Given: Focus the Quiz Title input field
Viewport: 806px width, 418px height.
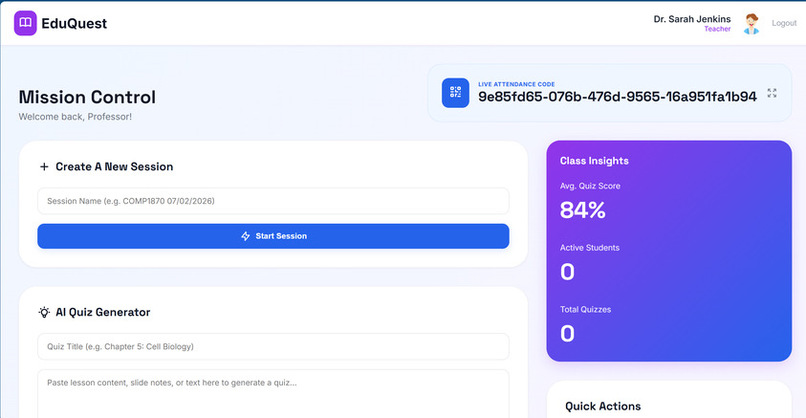Looking at the screenshot, I should point(273,347).
